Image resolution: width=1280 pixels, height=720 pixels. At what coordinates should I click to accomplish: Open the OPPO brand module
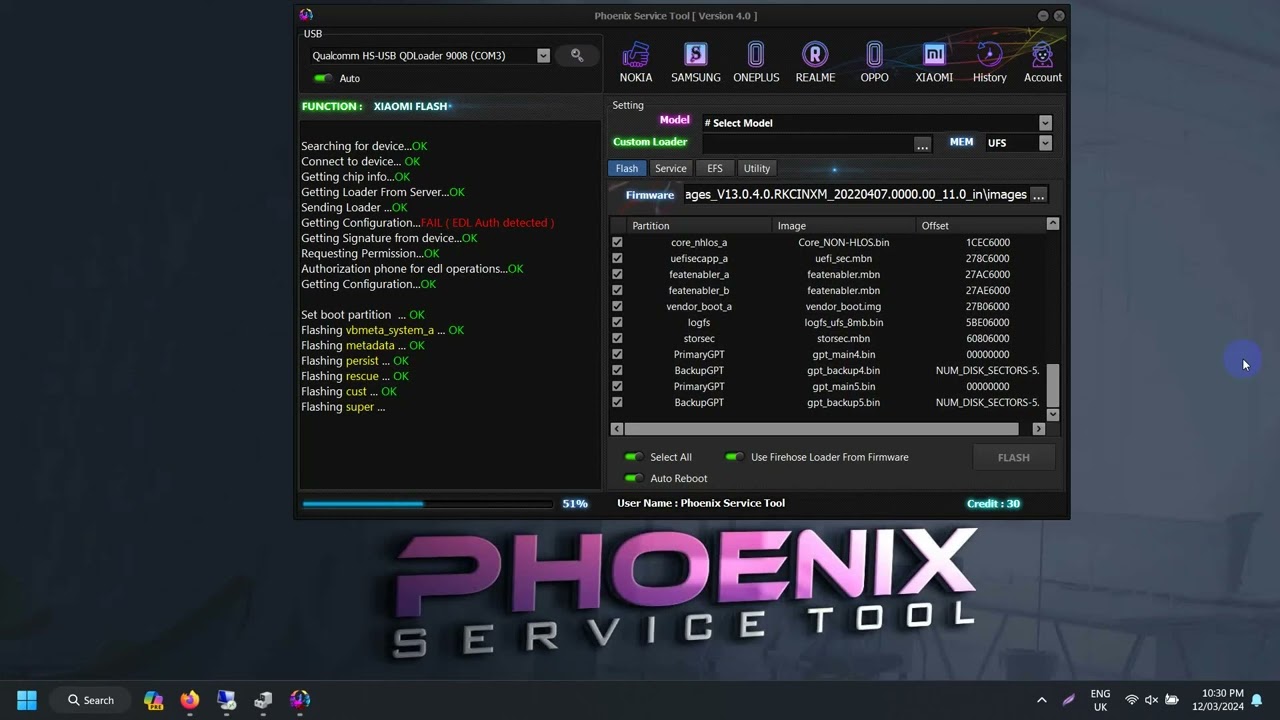tap(874, 62)
